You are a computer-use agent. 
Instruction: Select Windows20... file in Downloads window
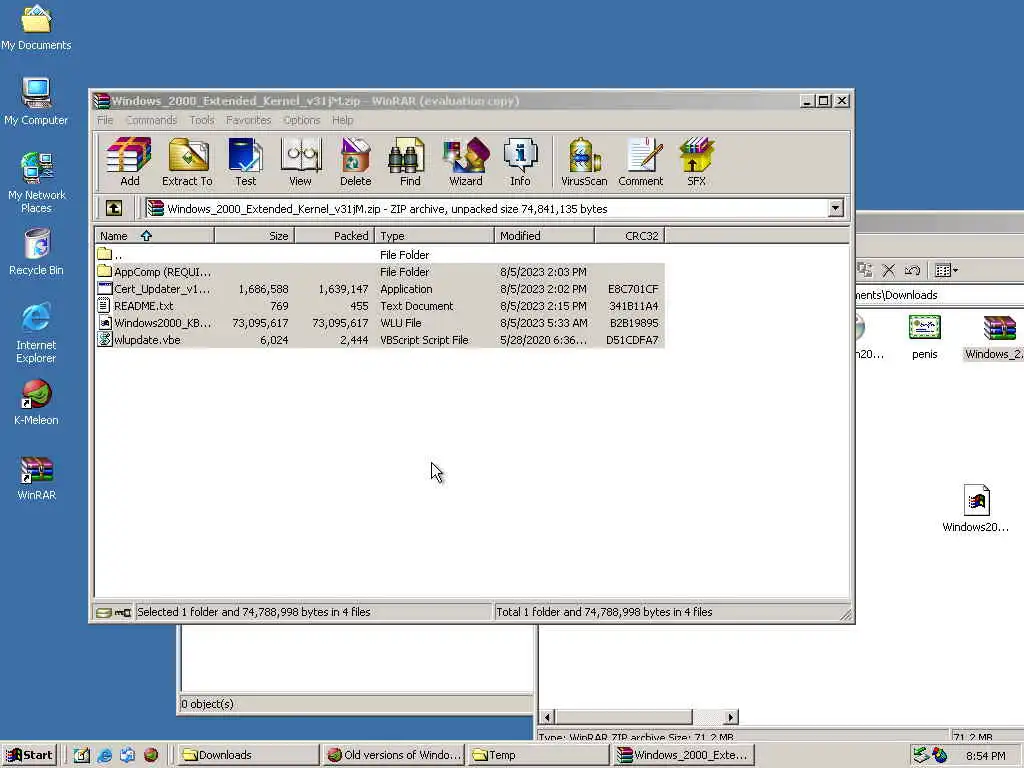[976, 509]
